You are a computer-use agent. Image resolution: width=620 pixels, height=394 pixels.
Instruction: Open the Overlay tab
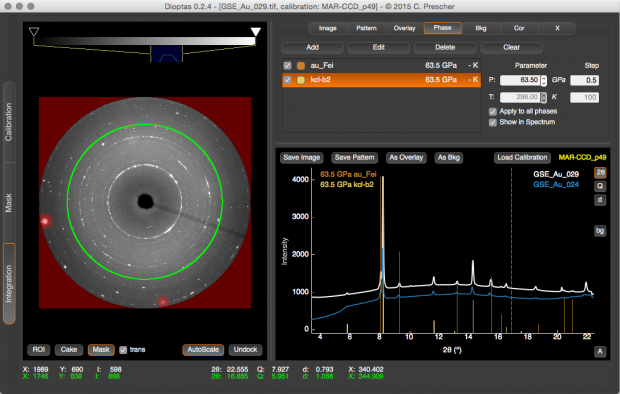pyautogui.click(x=404, y=28)
